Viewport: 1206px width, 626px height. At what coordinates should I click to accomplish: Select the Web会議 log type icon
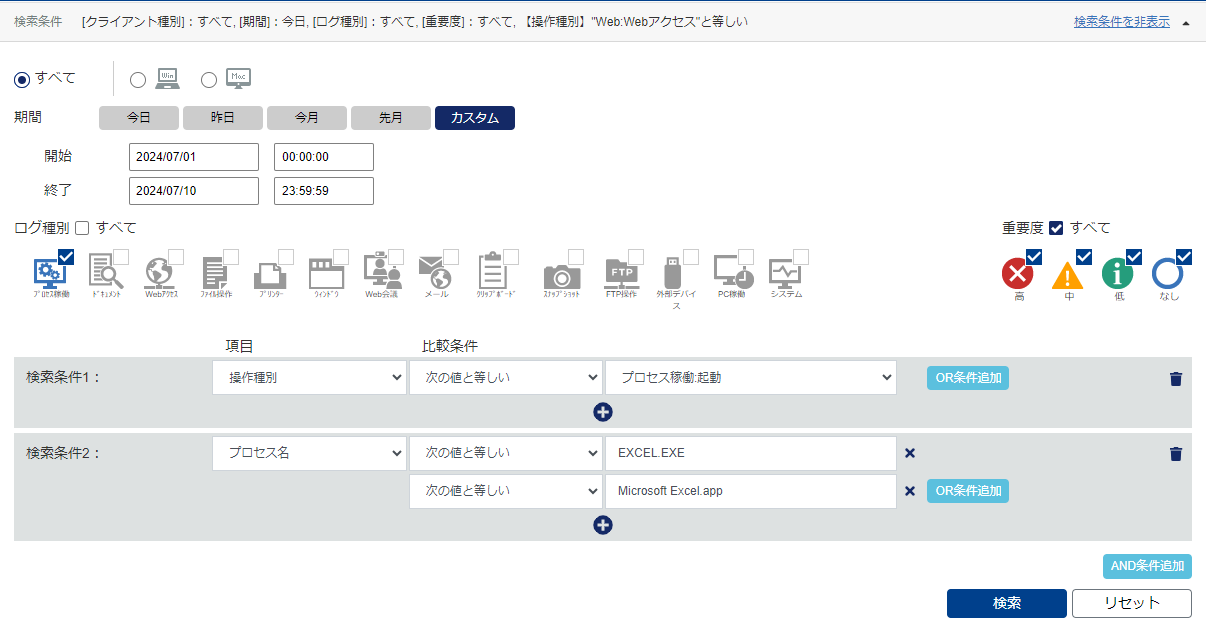381,272
